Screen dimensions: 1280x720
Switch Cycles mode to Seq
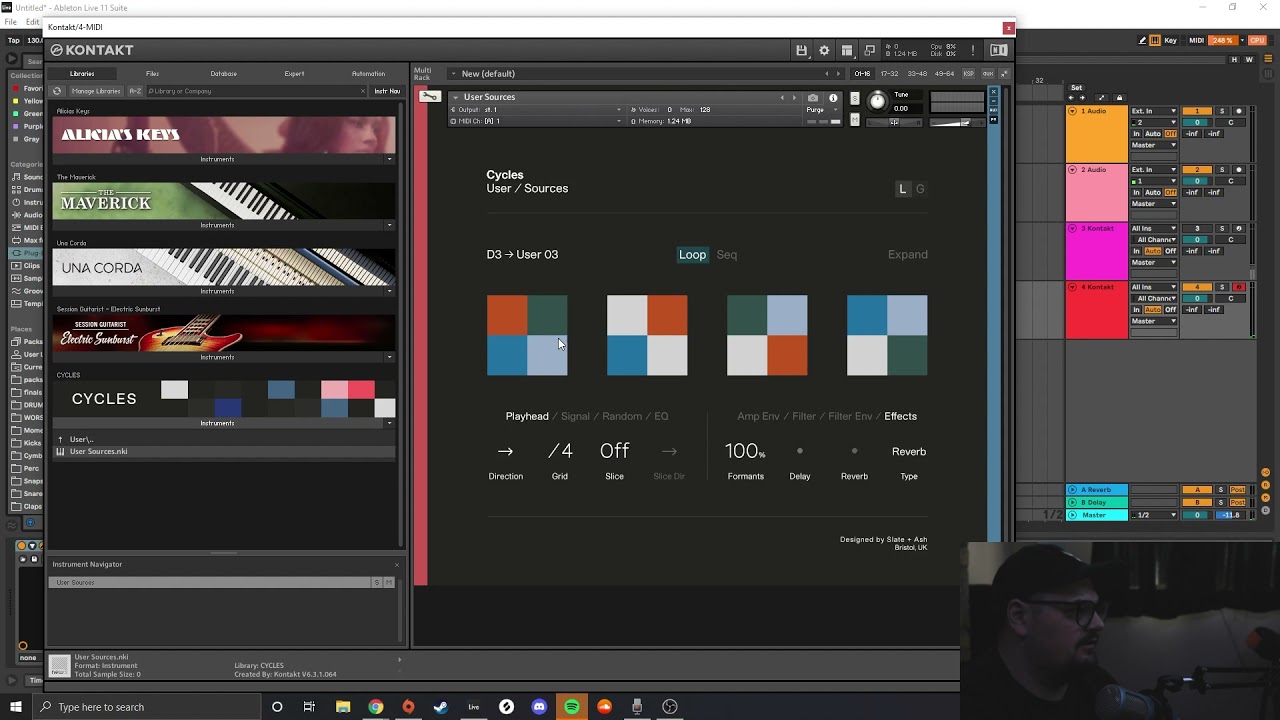coord(727,255)
